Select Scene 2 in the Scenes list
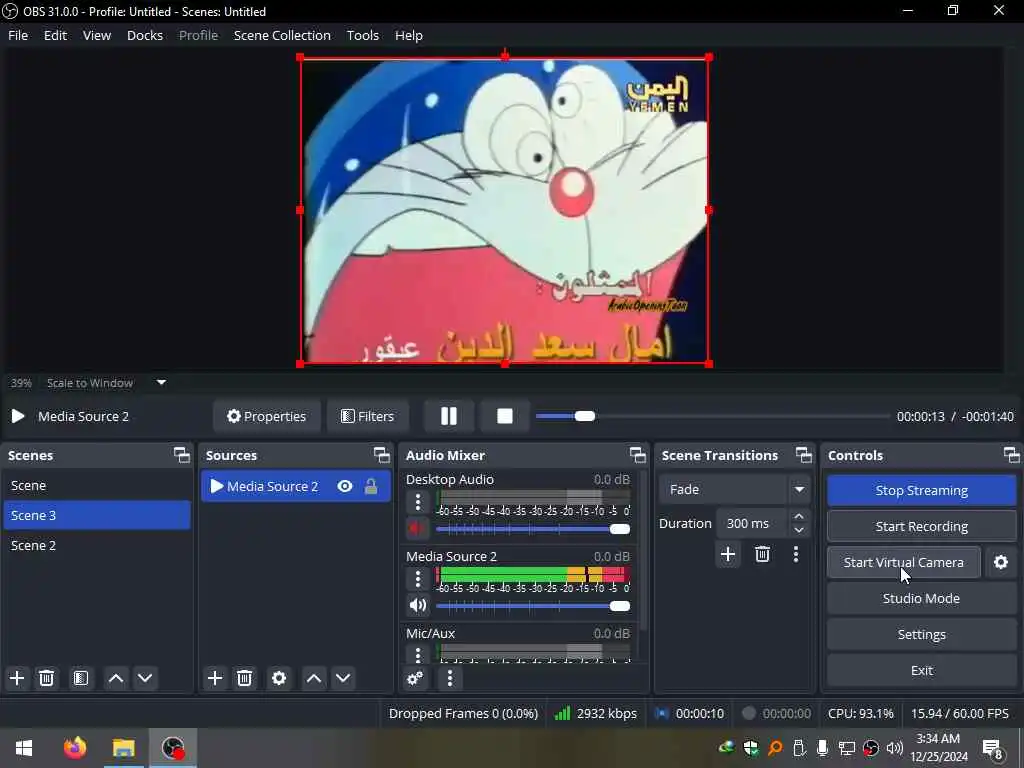This screenshot has height=768, width=1024. 97,545
